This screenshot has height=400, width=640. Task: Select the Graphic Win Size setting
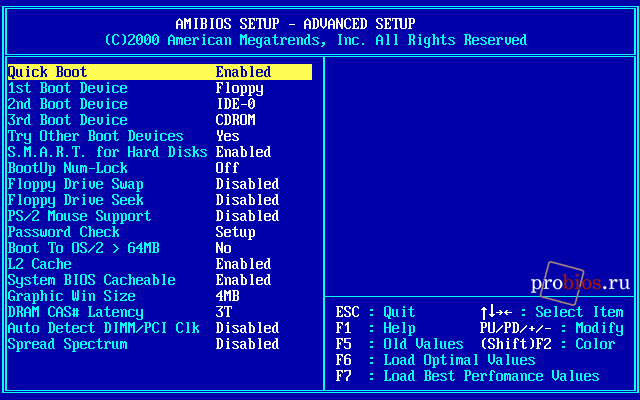pos(71,296)
